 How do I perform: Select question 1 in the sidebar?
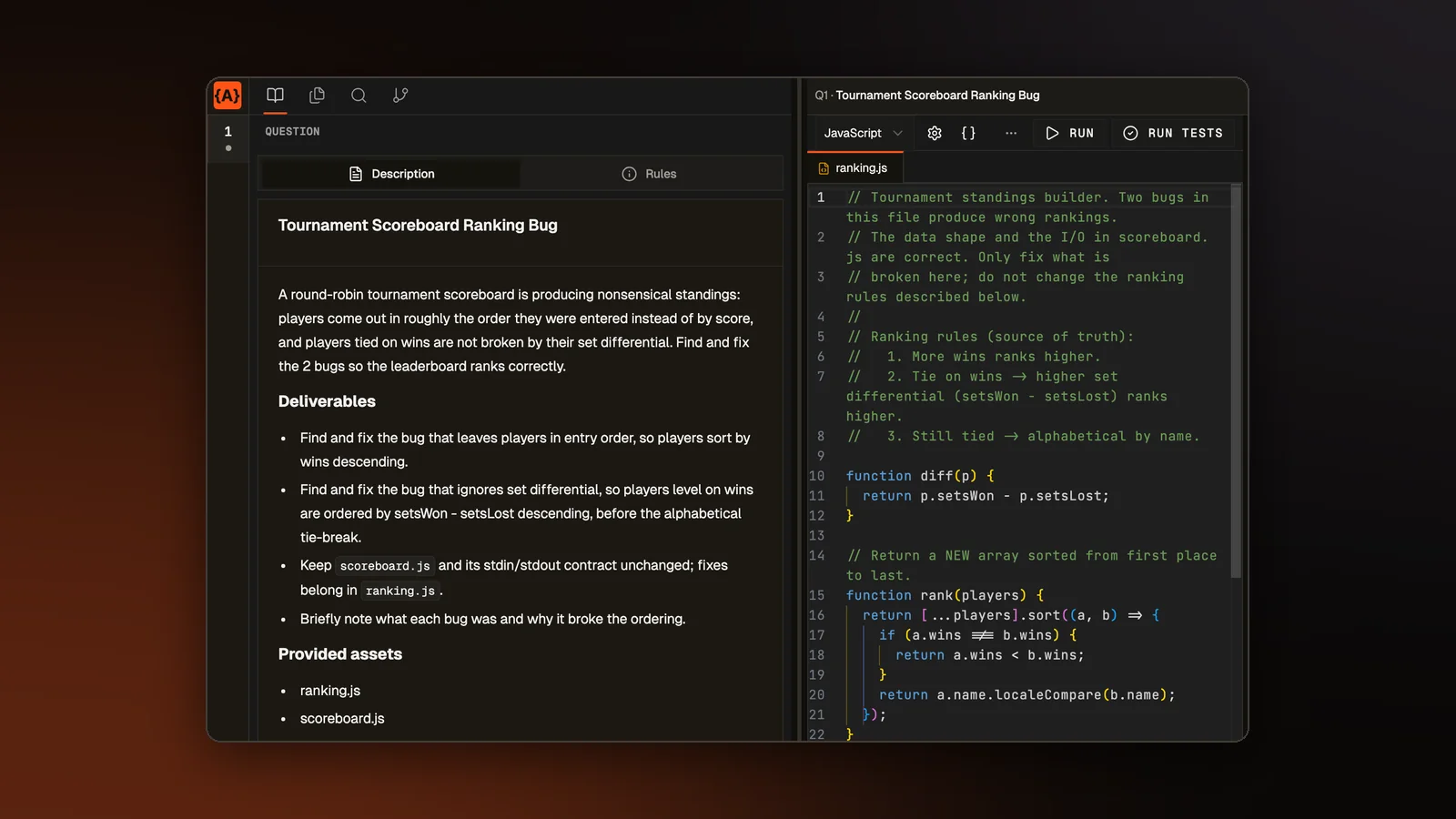click(x=228, y=137)
